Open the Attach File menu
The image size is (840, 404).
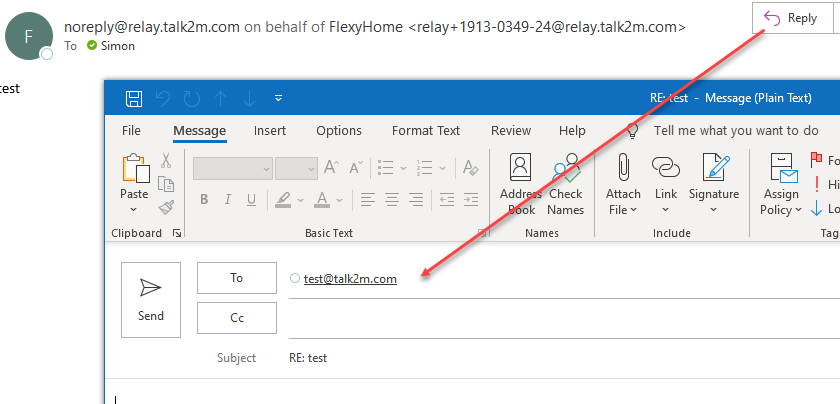623,184
